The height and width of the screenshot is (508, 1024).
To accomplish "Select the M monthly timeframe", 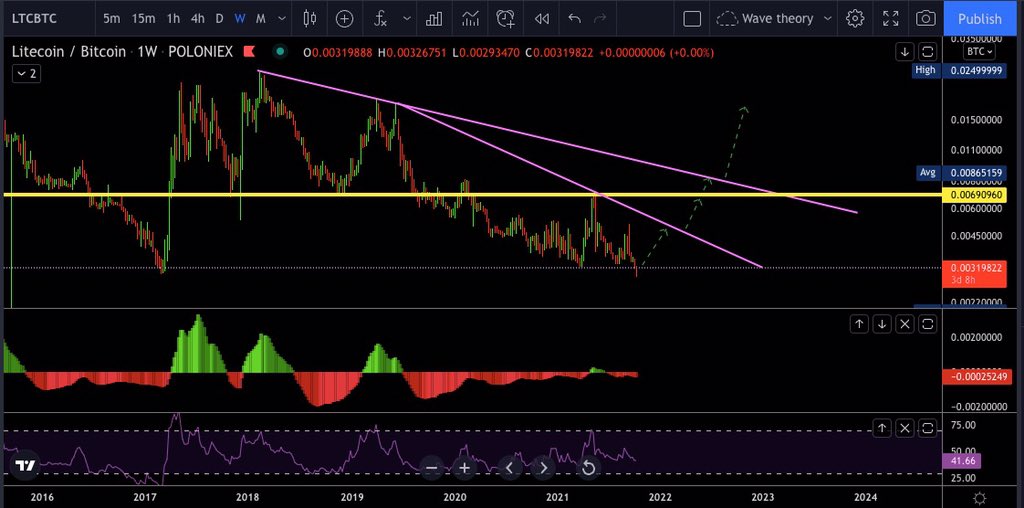I will coord(261,19).
